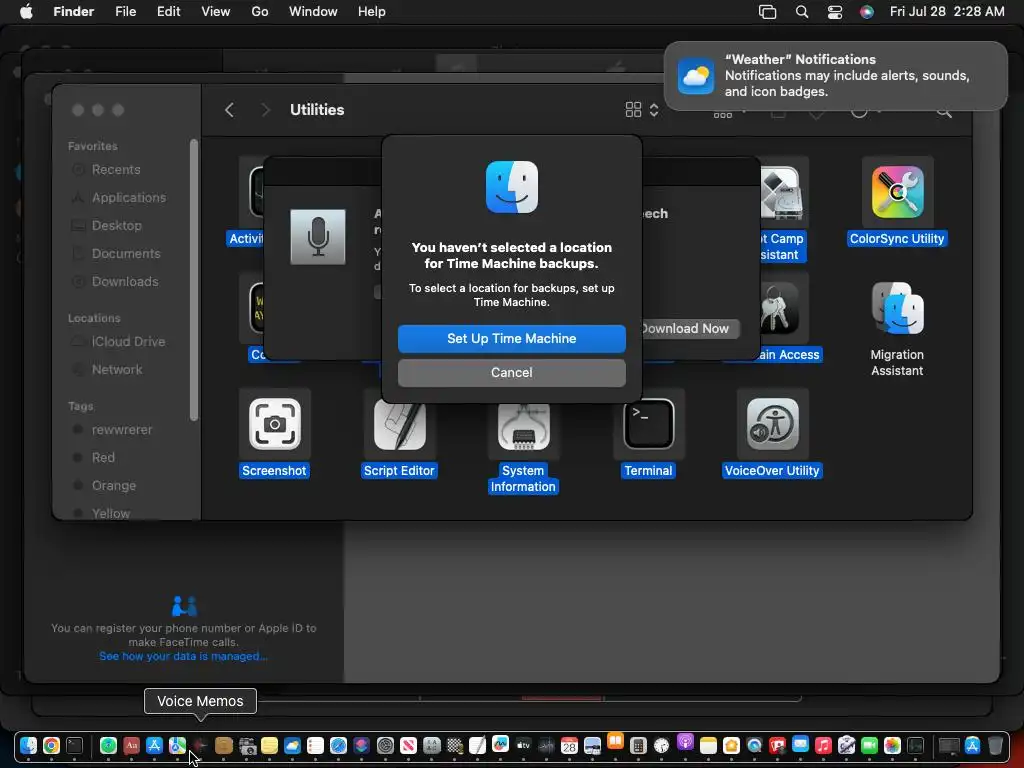
Task: Go back in the Finder Utilities window
Action: (x=229, y=110)
